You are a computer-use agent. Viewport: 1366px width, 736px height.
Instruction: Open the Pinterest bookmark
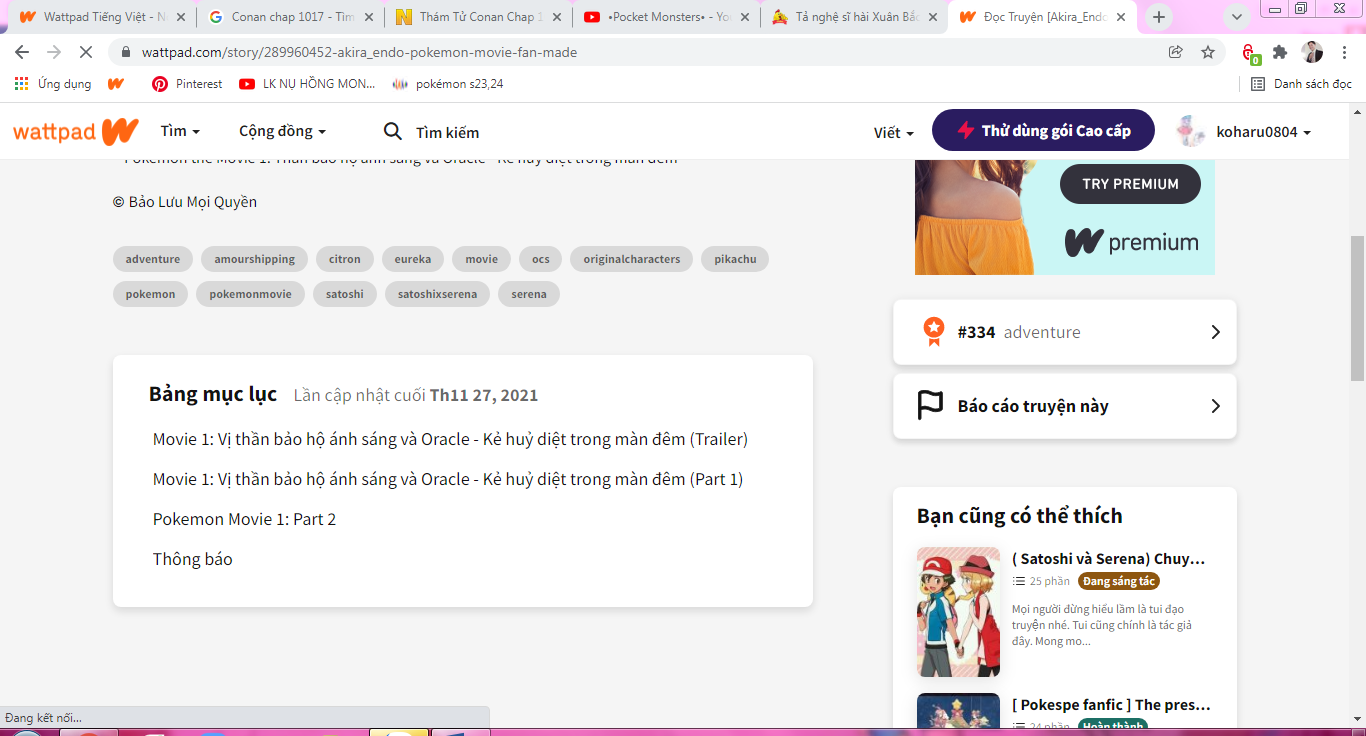187,84
